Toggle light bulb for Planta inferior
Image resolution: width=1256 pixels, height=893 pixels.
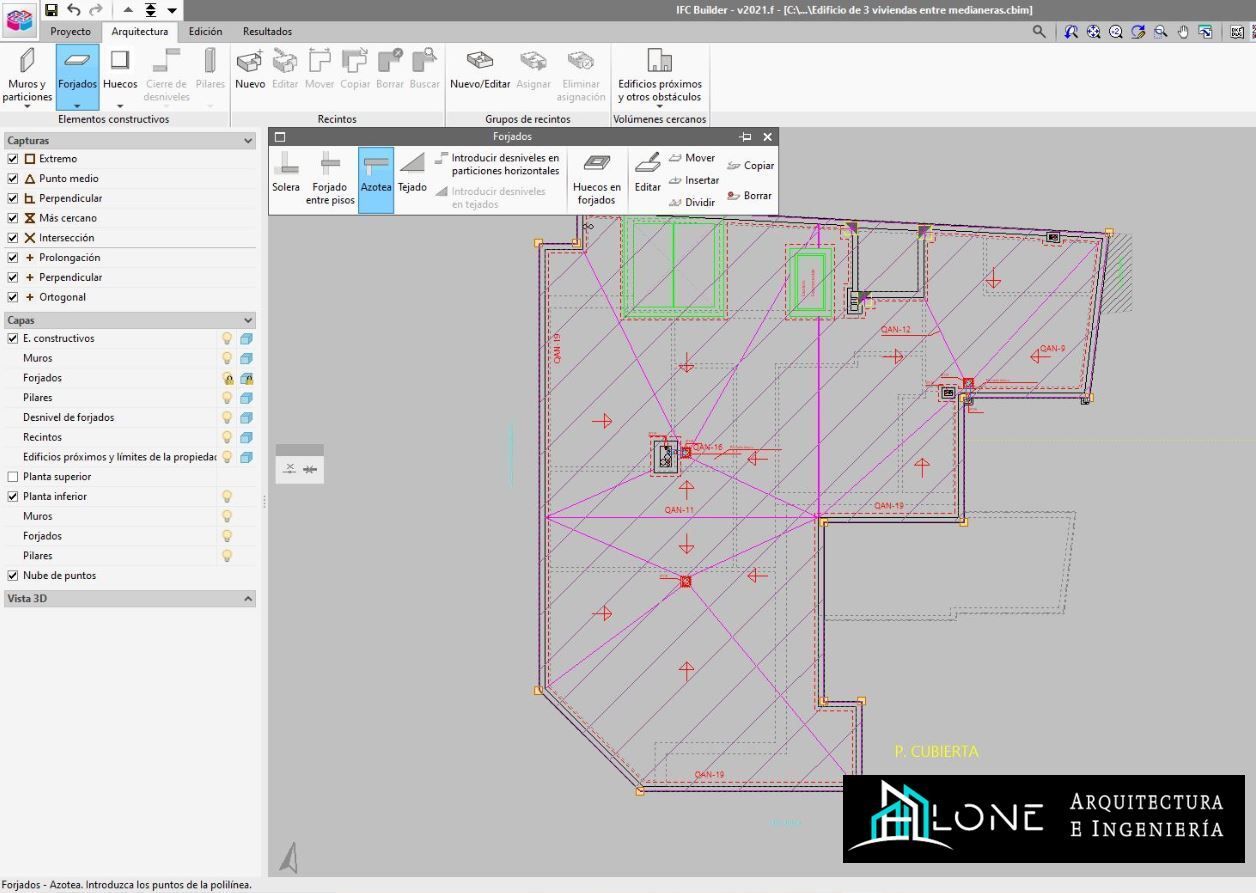[x=227, y=497]
